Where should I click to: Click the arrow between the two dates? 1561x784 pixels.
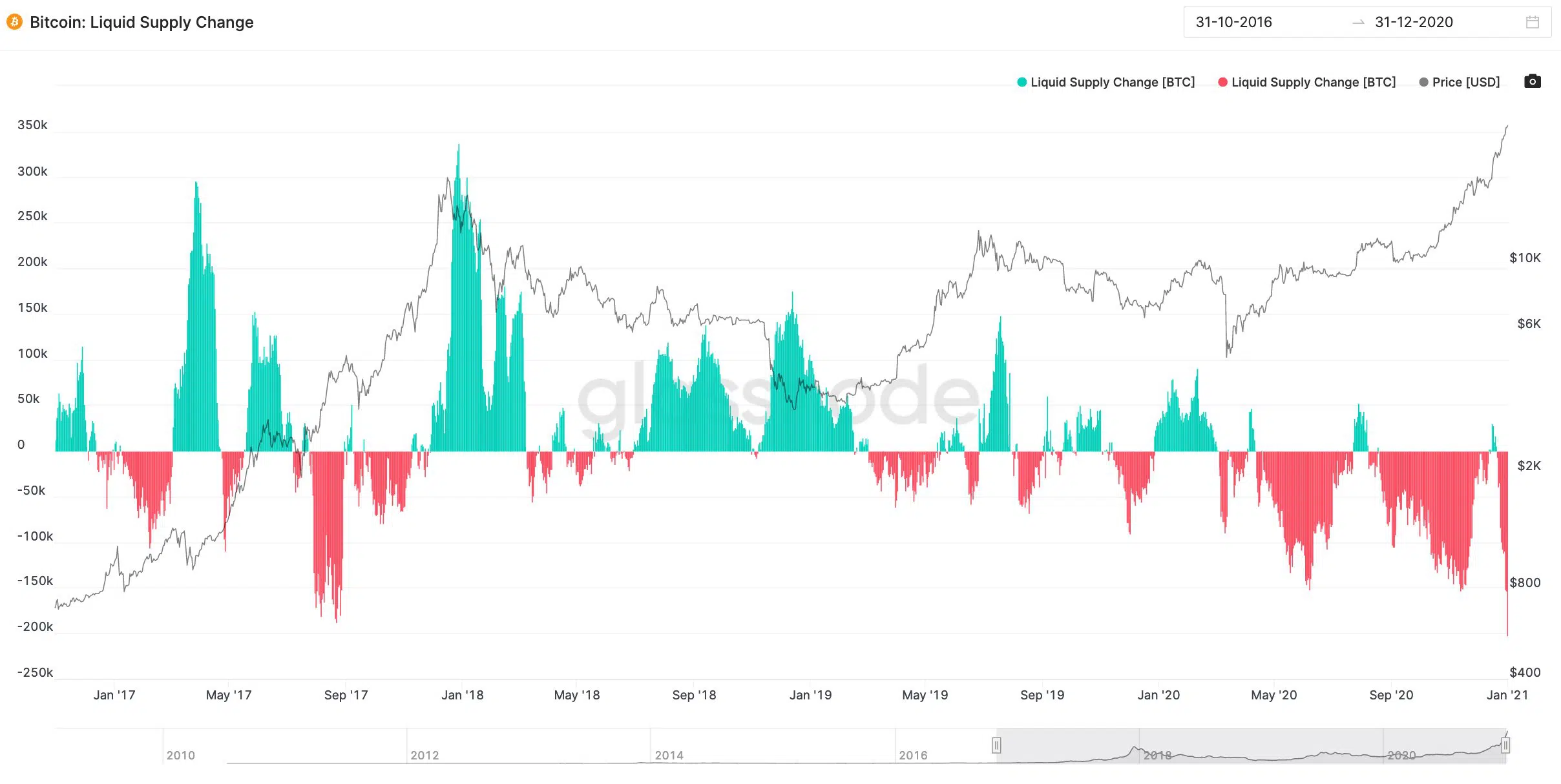pos(1358,23)
